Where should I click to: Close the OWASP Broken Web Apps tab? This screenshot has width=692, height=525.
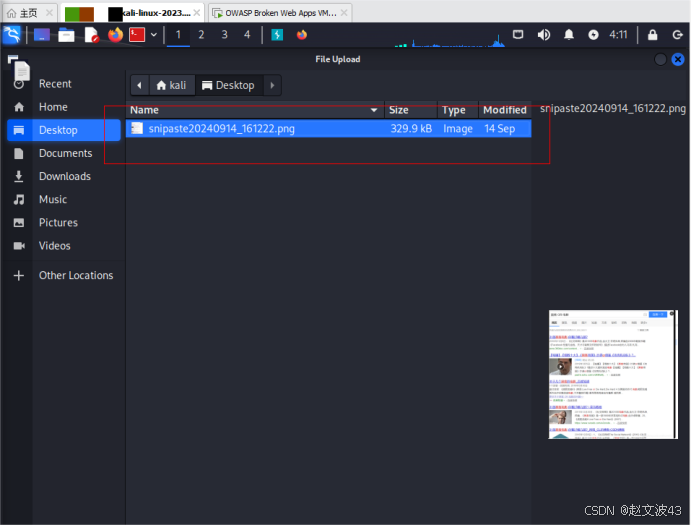coord(344,13)
